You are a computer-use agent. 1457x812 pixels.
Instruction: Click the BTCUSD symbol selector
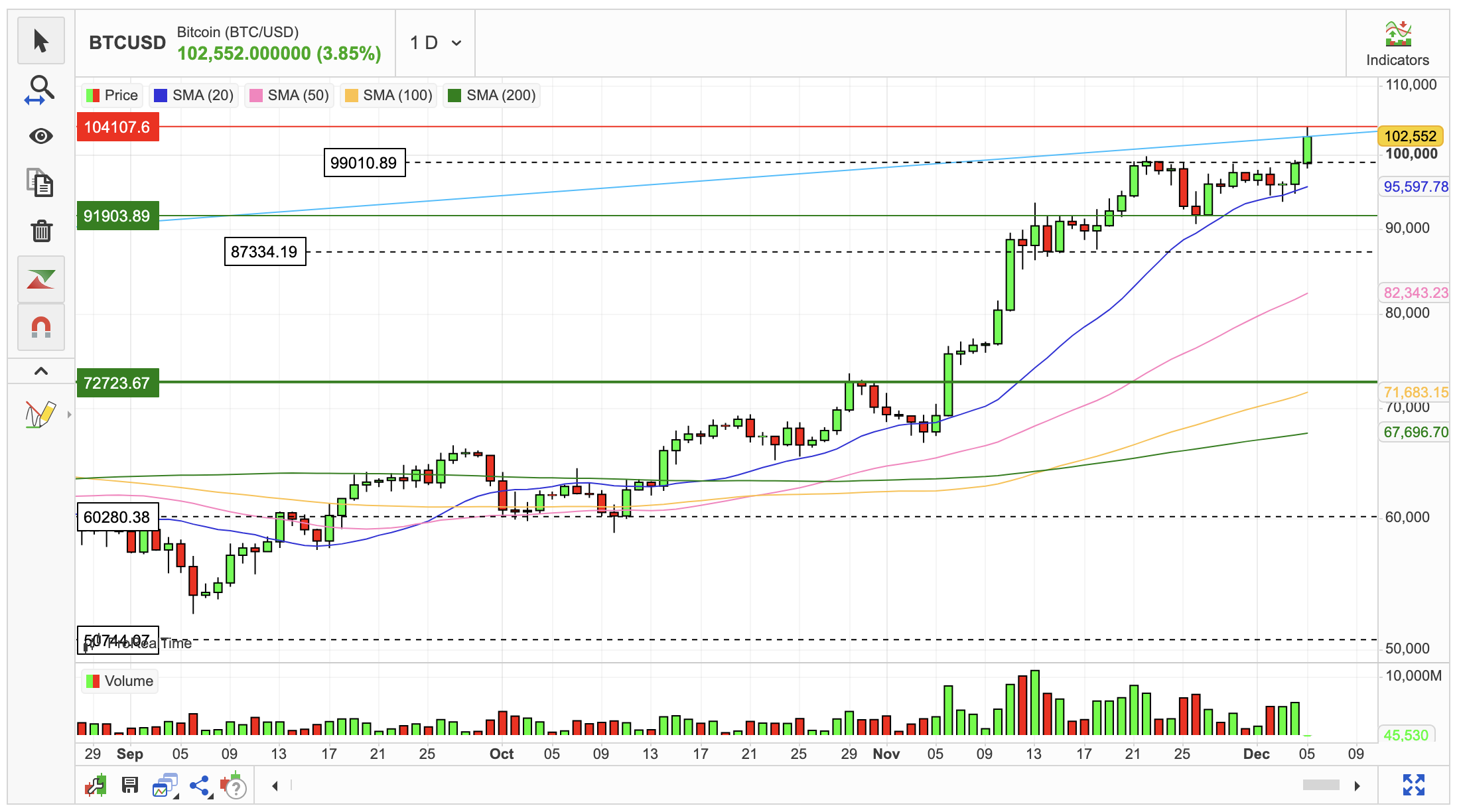[127, 42]
